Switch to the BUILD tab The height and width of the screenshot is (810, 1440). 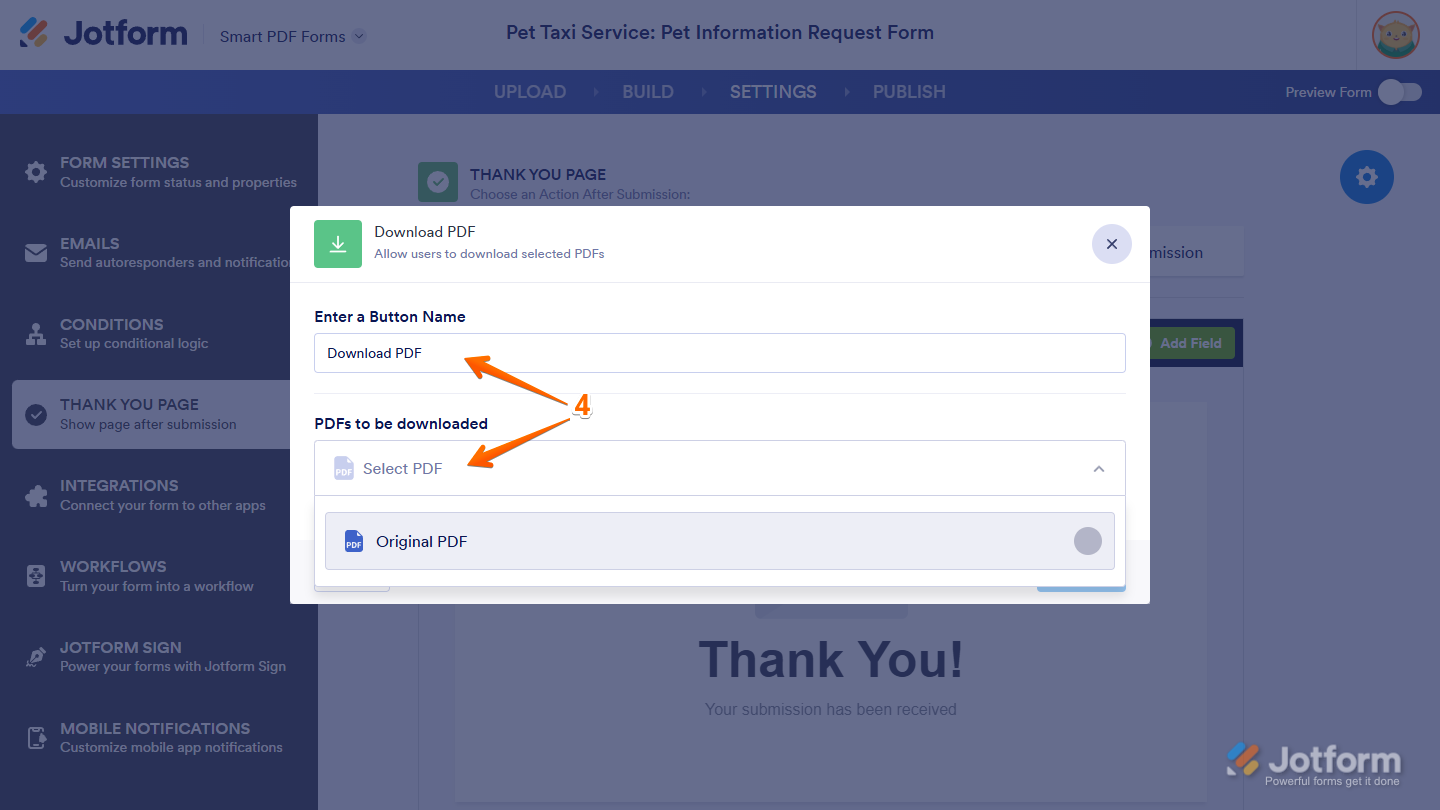[648, 92]
